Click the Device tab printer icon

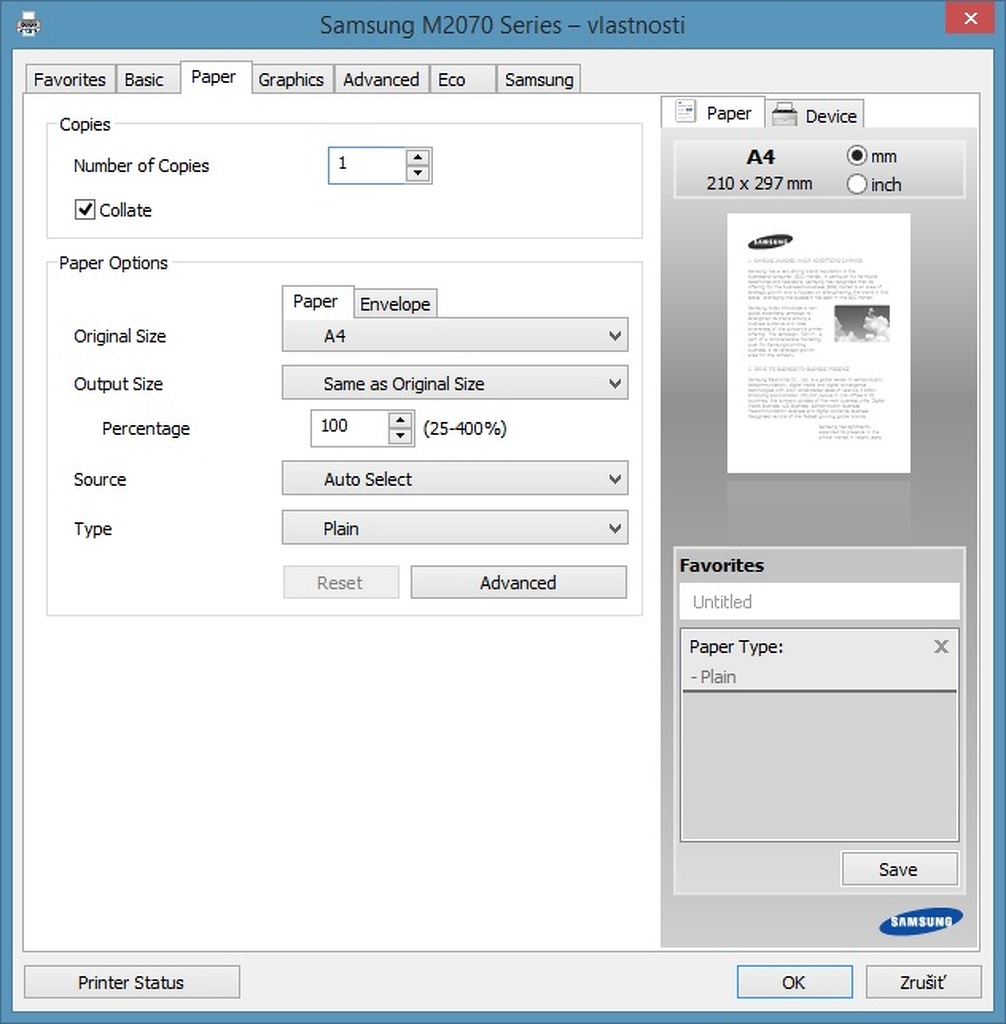[784, 115]
